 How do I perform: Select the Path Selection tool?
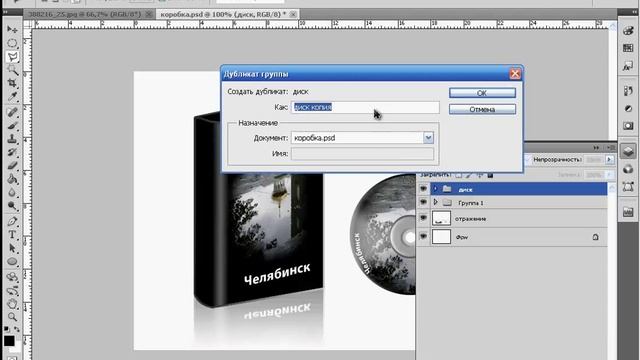12,248
